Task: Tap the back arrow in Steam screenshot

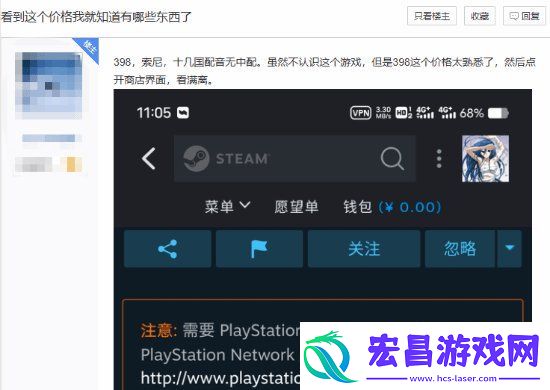Action: click(x=148, y=159)
